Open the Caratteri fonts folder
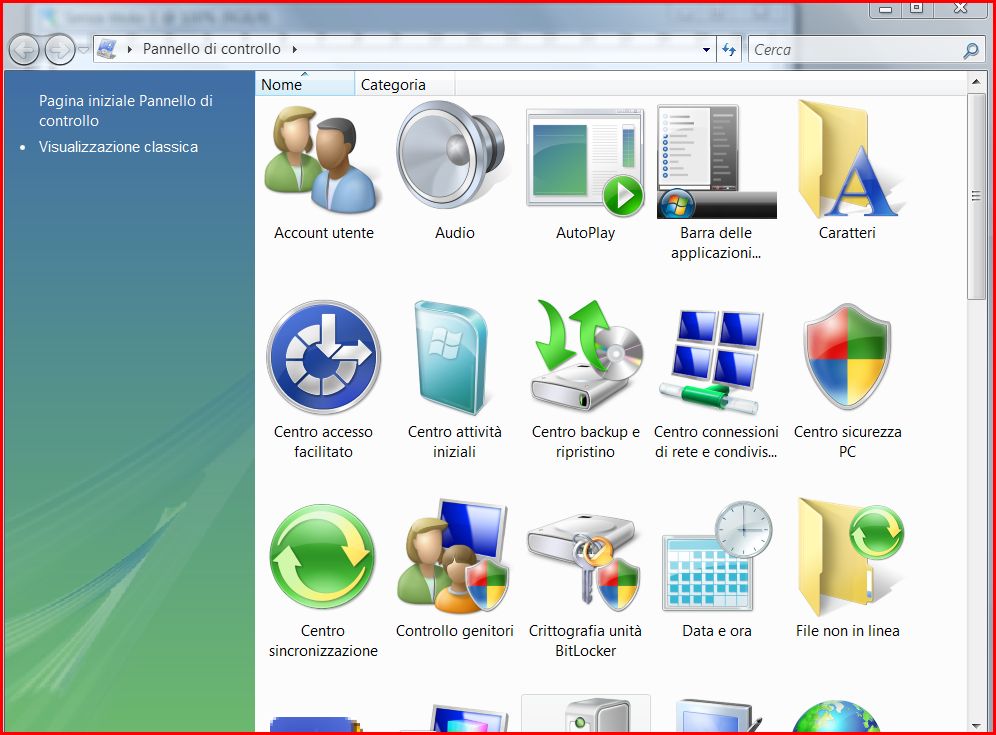This screenshot has height=735, width=996. click(847, 172)
